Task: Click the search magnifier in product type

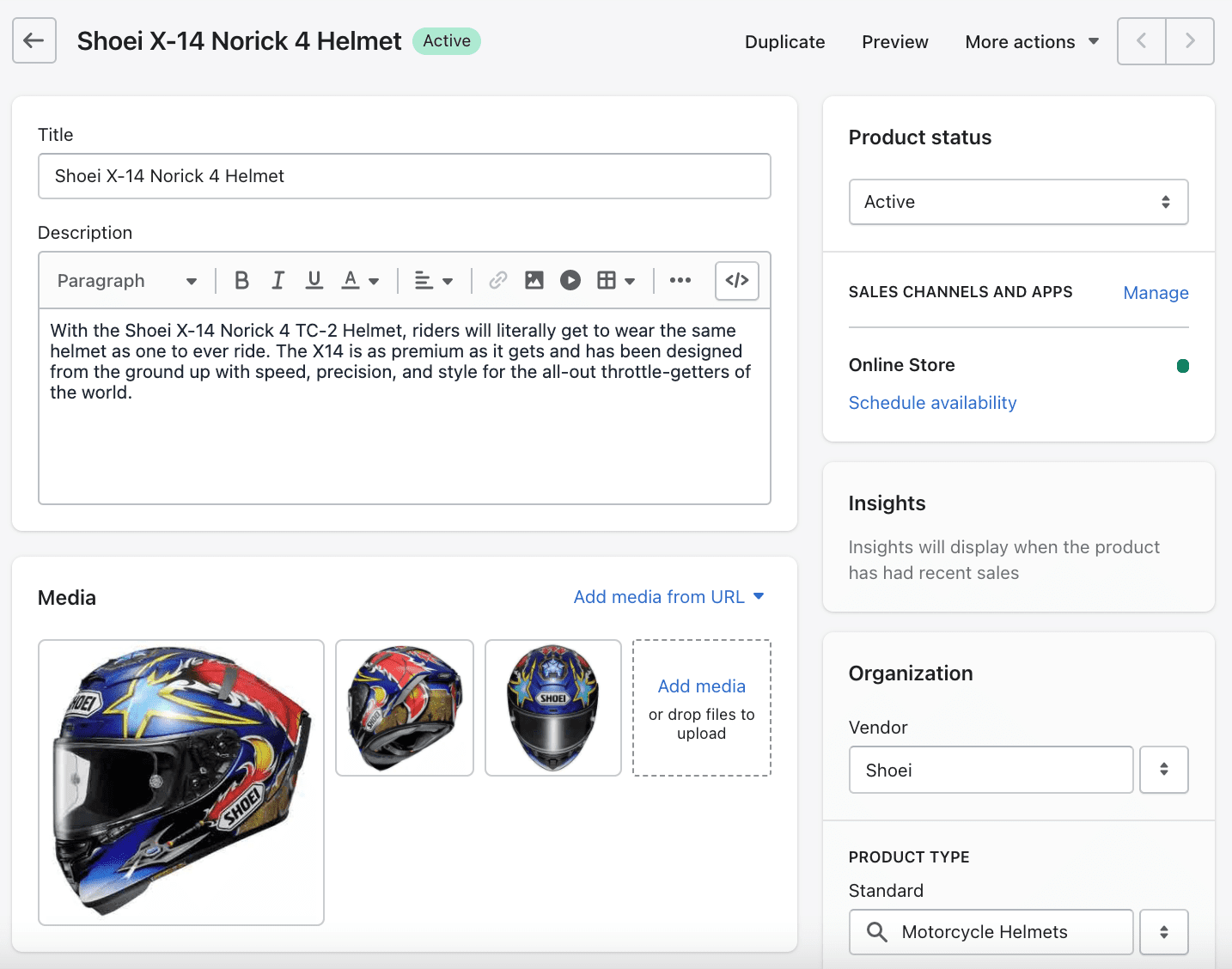Action: [876, 932]
